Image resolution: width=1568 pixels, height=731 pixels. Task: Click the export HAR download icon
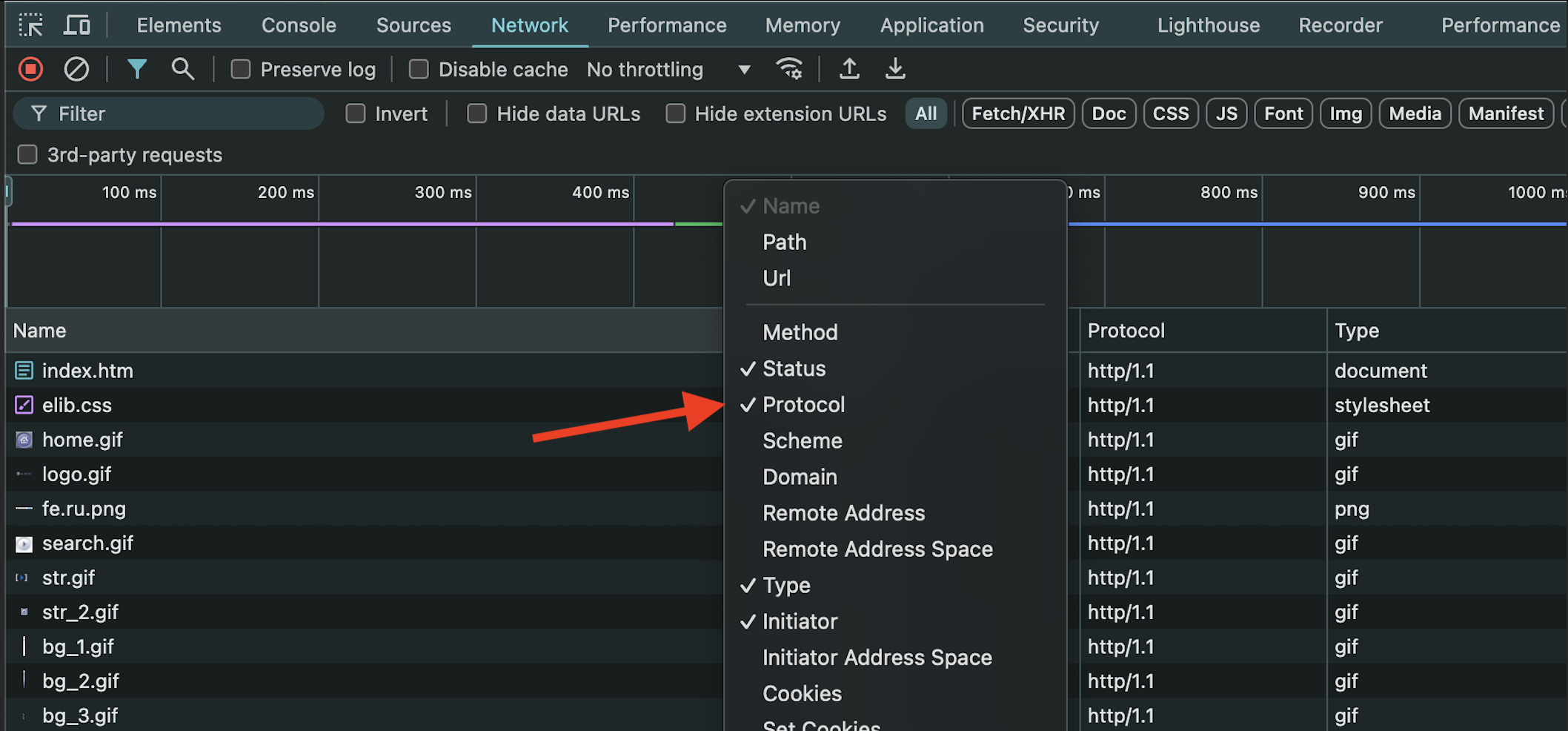(895, 69)
